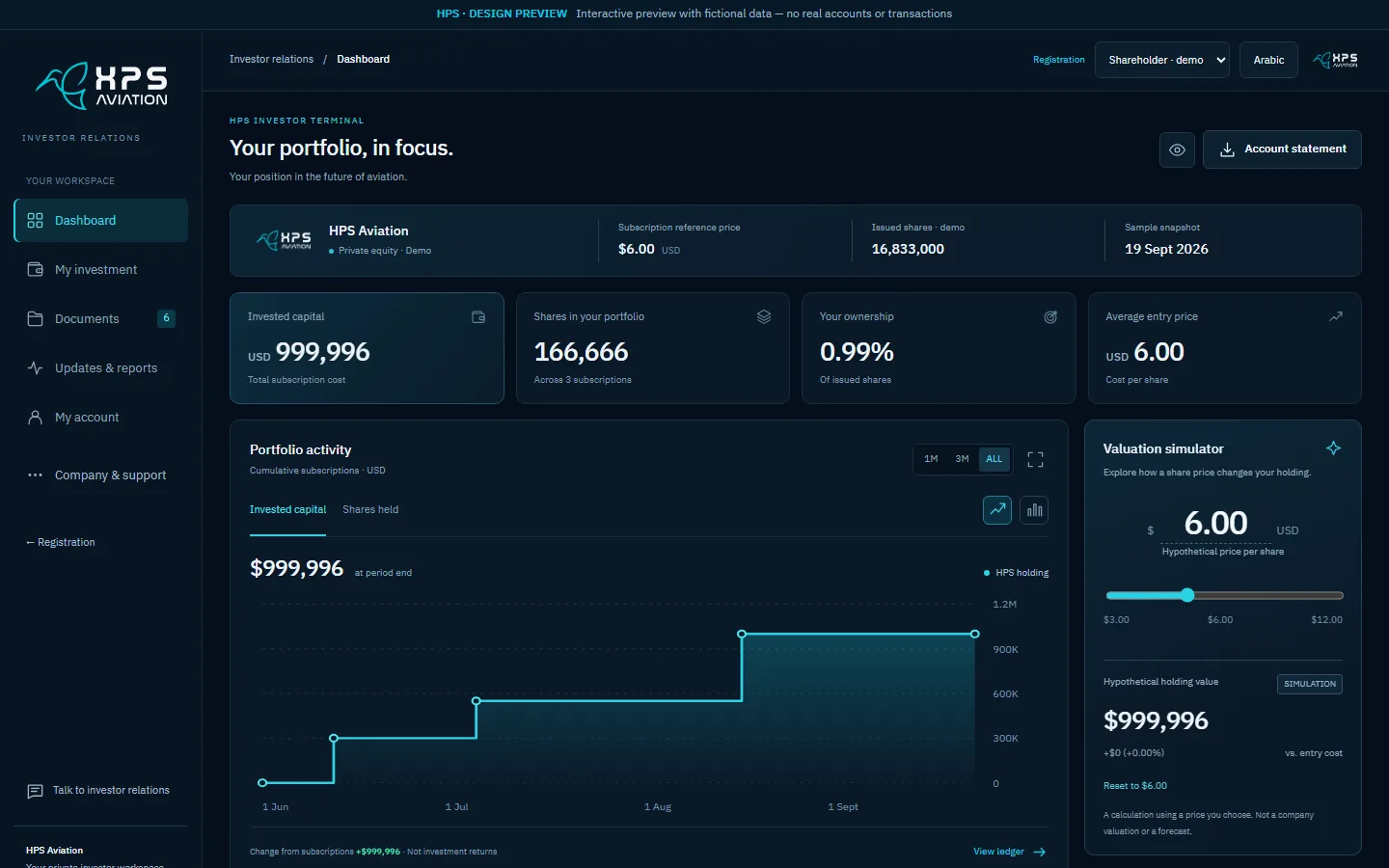Viewport: 1389px width, 868px height.
Task: Click the HPS Aviation sidebar logo
Action: [101, 86]
